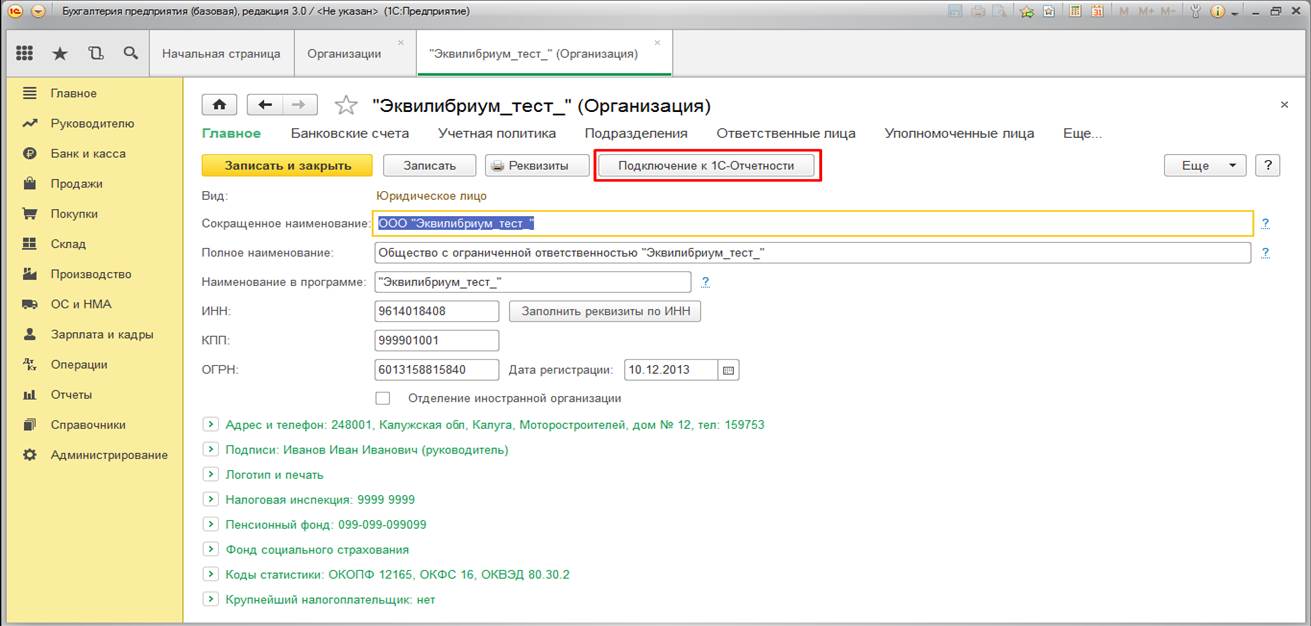Click the Search magnifier icon

(130, 53)
